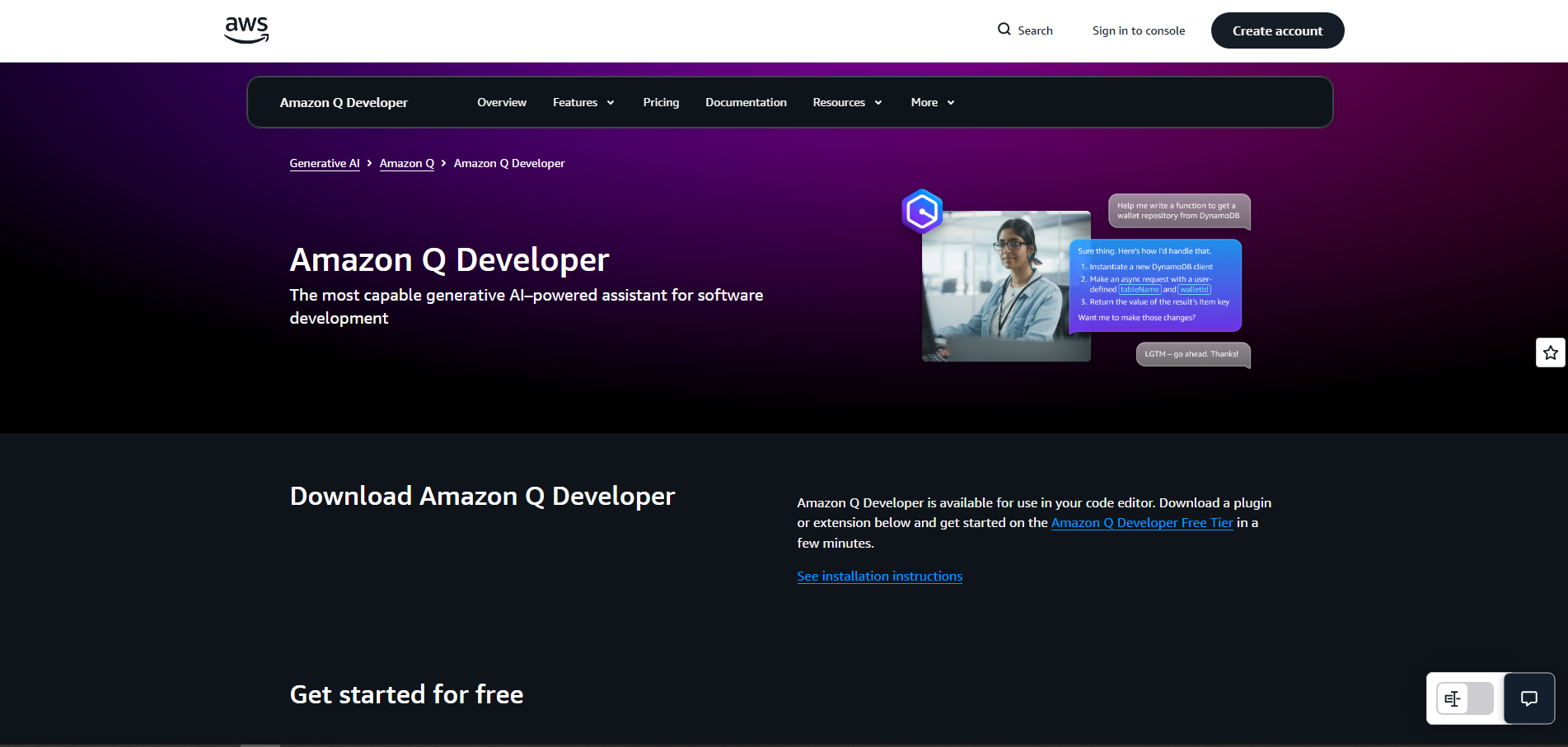Open Documentation from the navigation bar

pyautogui.click(x=746, y=102)
